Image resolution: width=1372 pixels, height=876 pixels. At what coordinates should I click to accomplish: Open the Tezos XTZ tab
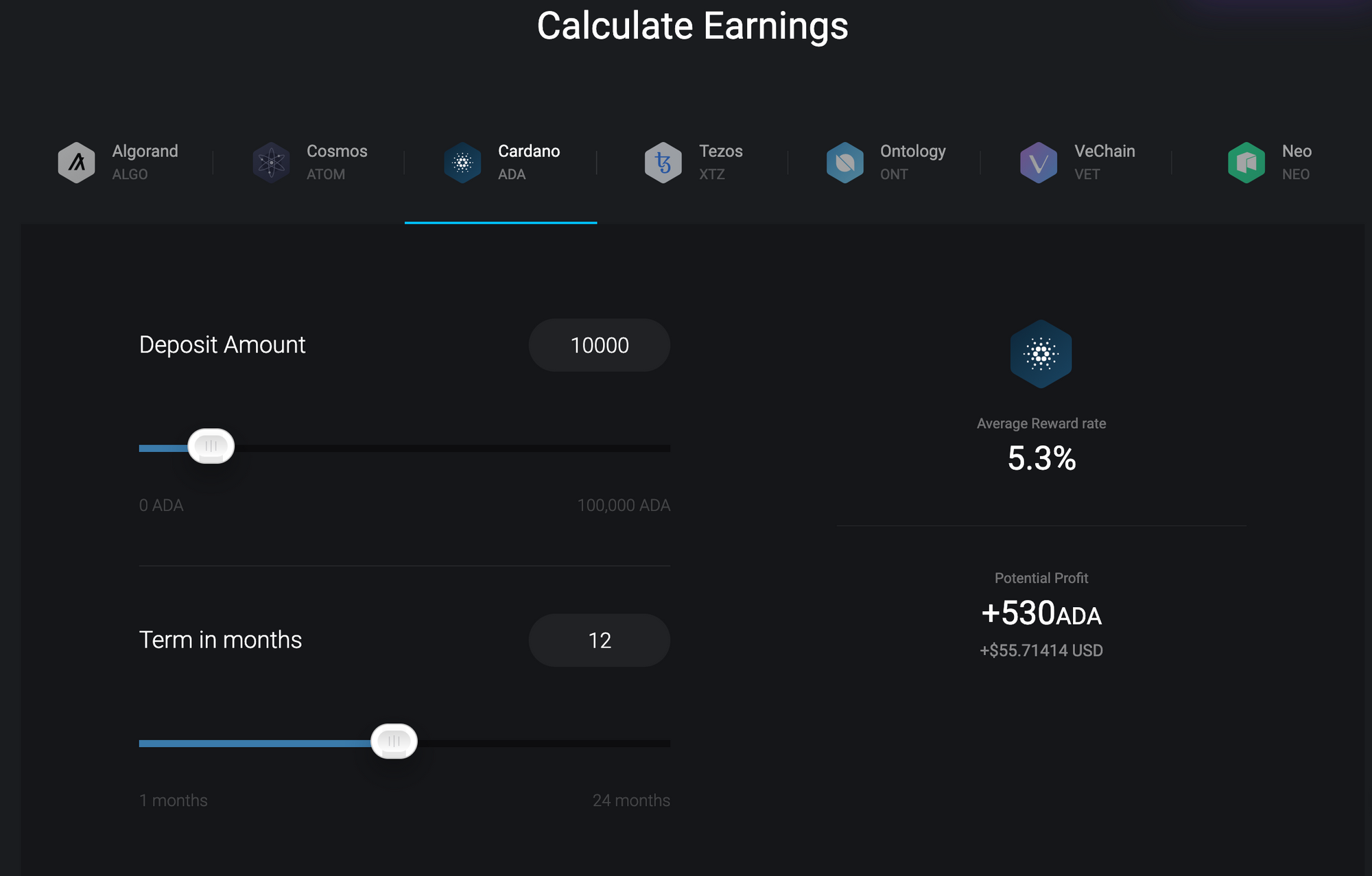click(694, 163)
